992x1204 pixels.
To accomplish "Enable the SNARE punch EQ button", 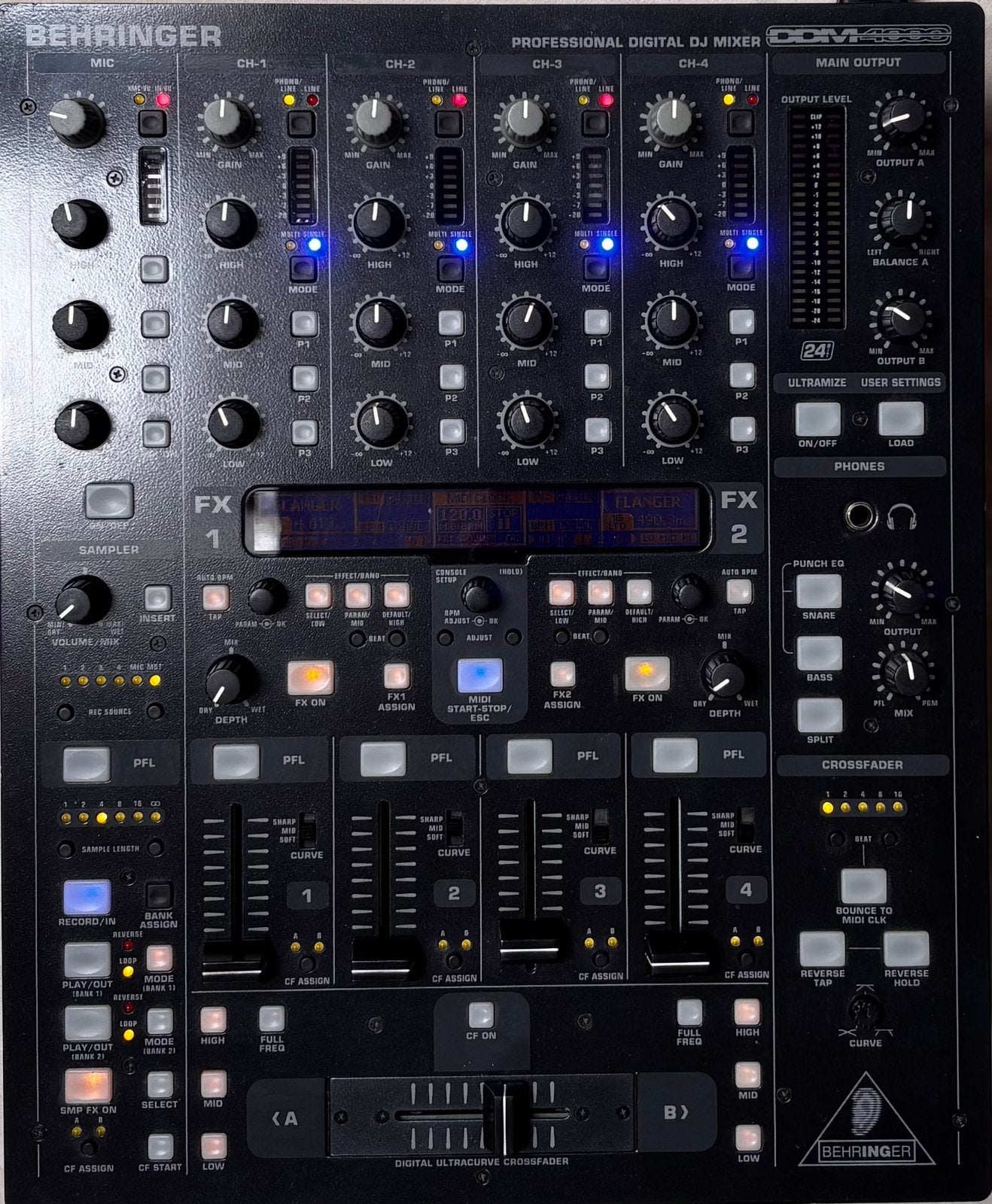I will (x=819, y=591).
